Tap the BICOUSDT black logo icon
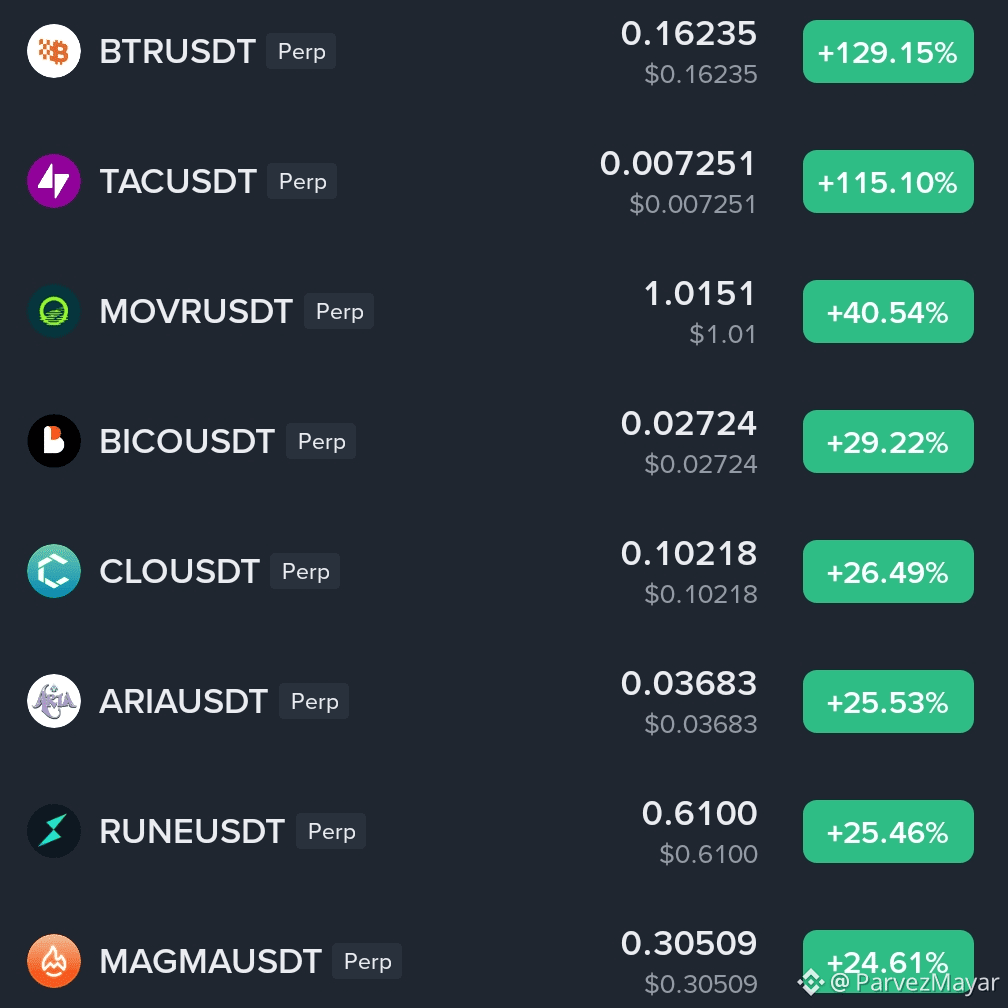 [54, 441]
